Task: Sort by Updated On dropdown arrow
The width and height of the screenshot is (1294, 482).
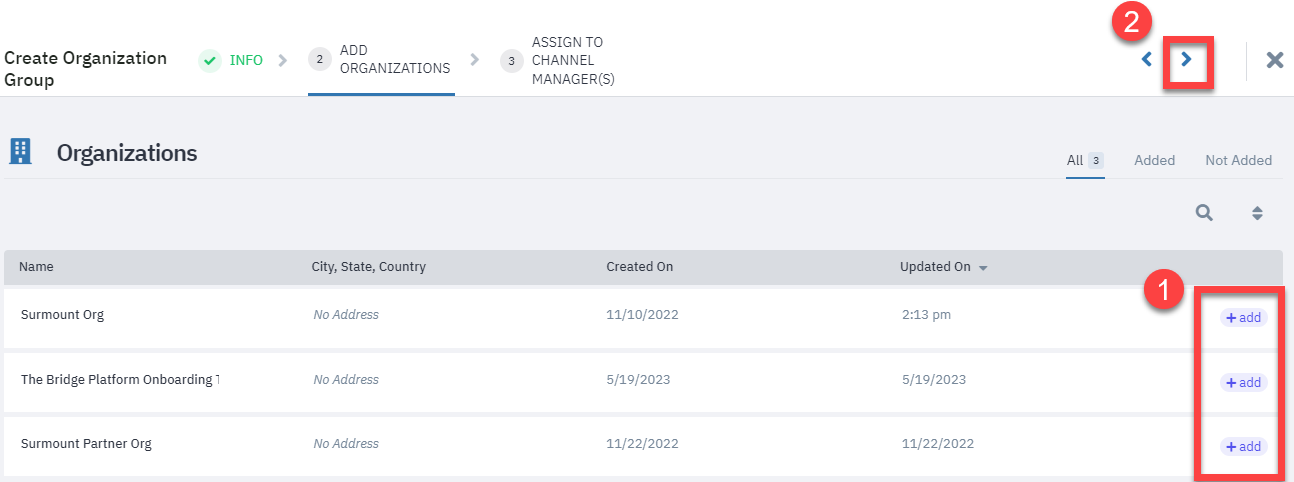Action: click(983, 268)
